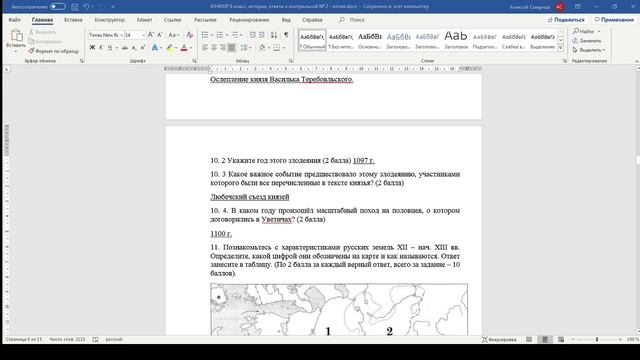Click the bulleted list icon
Image resolution: width=640 pixels, height=360 pixels.
pos(205,35)
